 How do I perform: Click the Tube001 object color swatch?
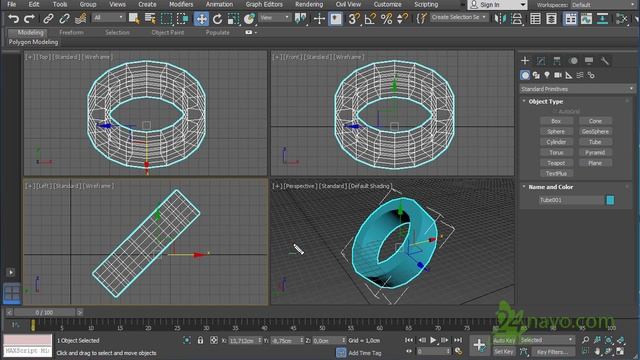[x=610, y=200]
